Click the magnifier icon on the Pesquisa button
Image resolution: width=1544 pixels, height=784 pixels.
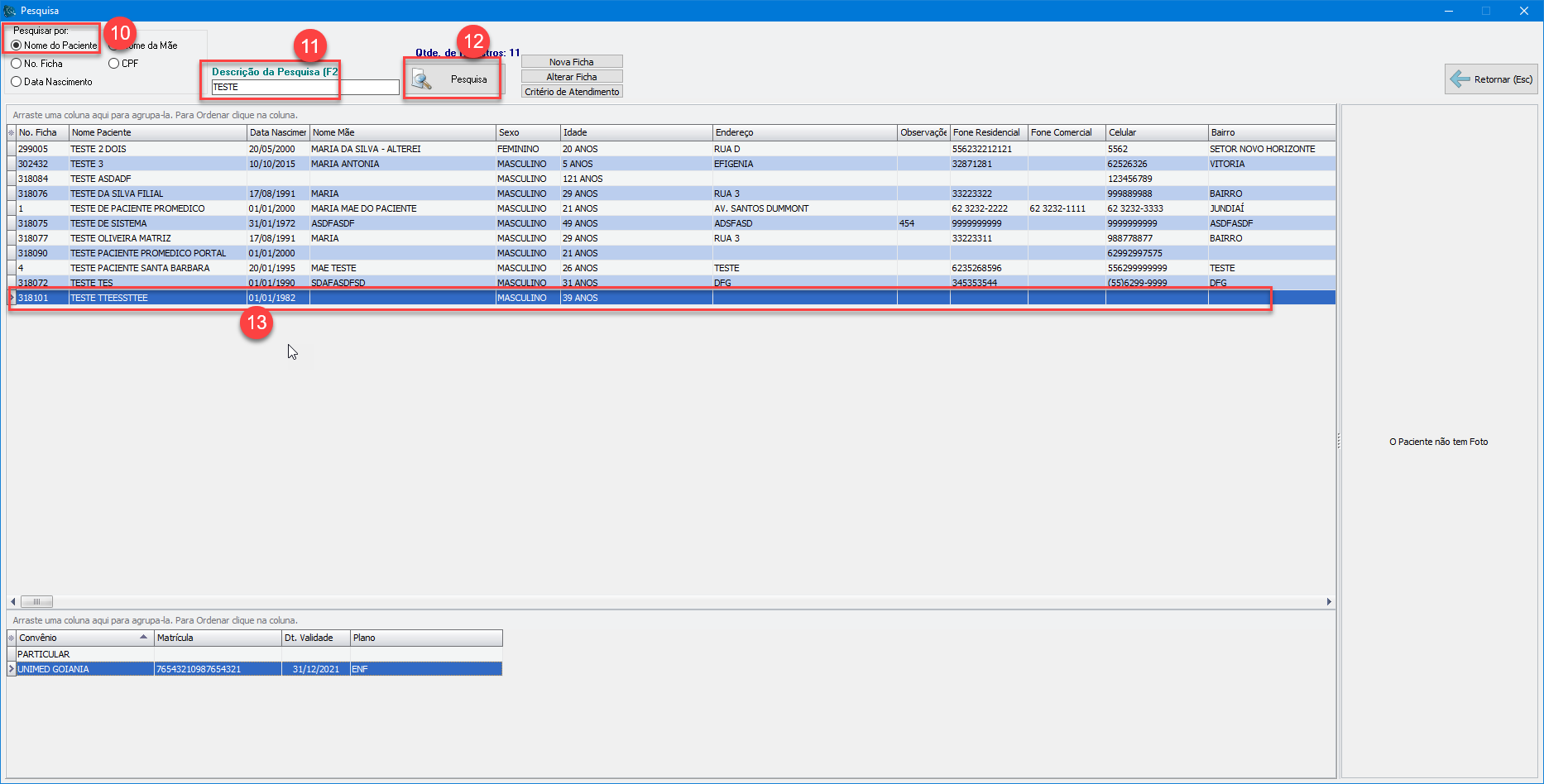pos(422,79)
